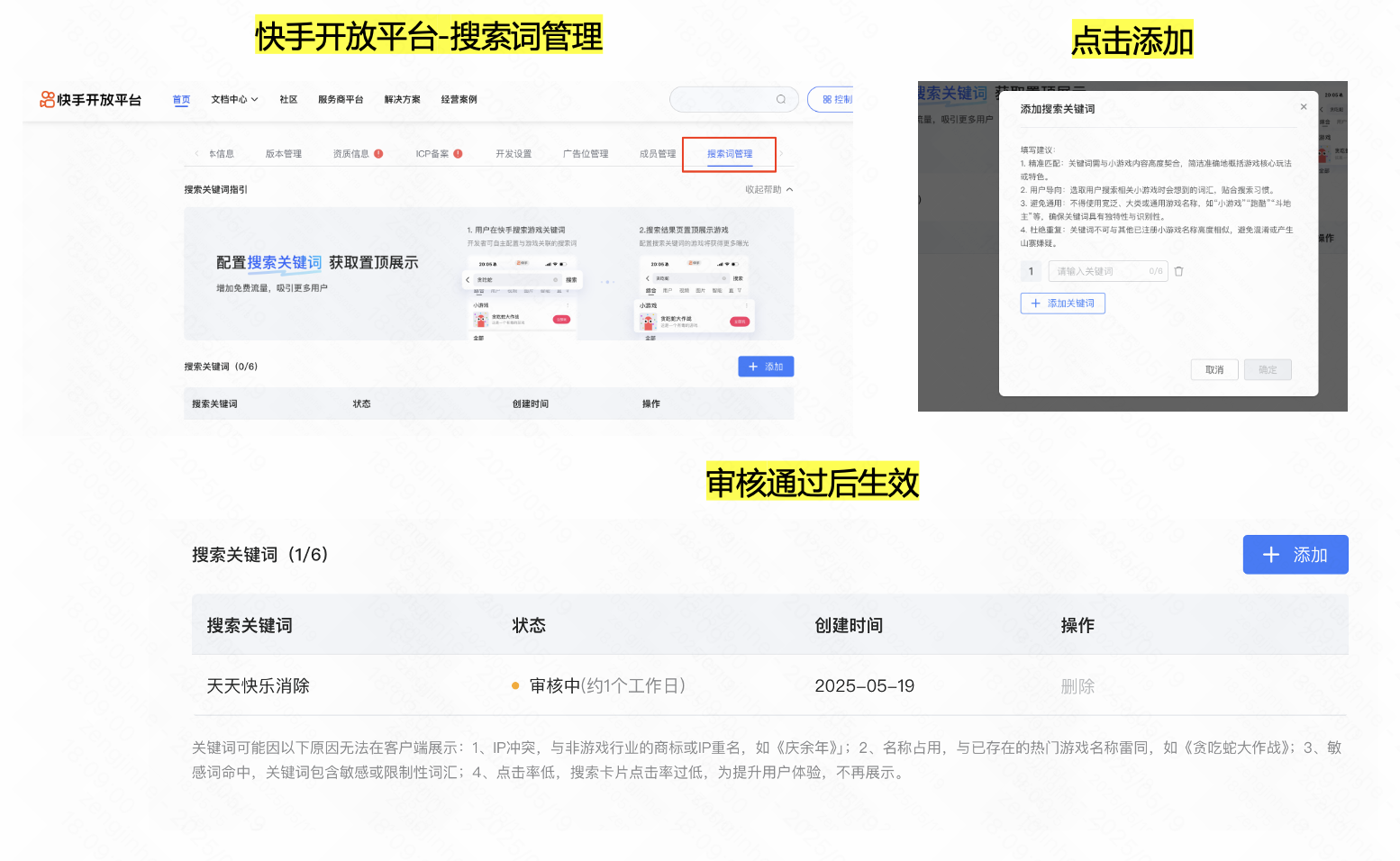Click the 添加关键词 button in the dialog
This screenshot has width=1400, height=861.
pos(1063,304)
